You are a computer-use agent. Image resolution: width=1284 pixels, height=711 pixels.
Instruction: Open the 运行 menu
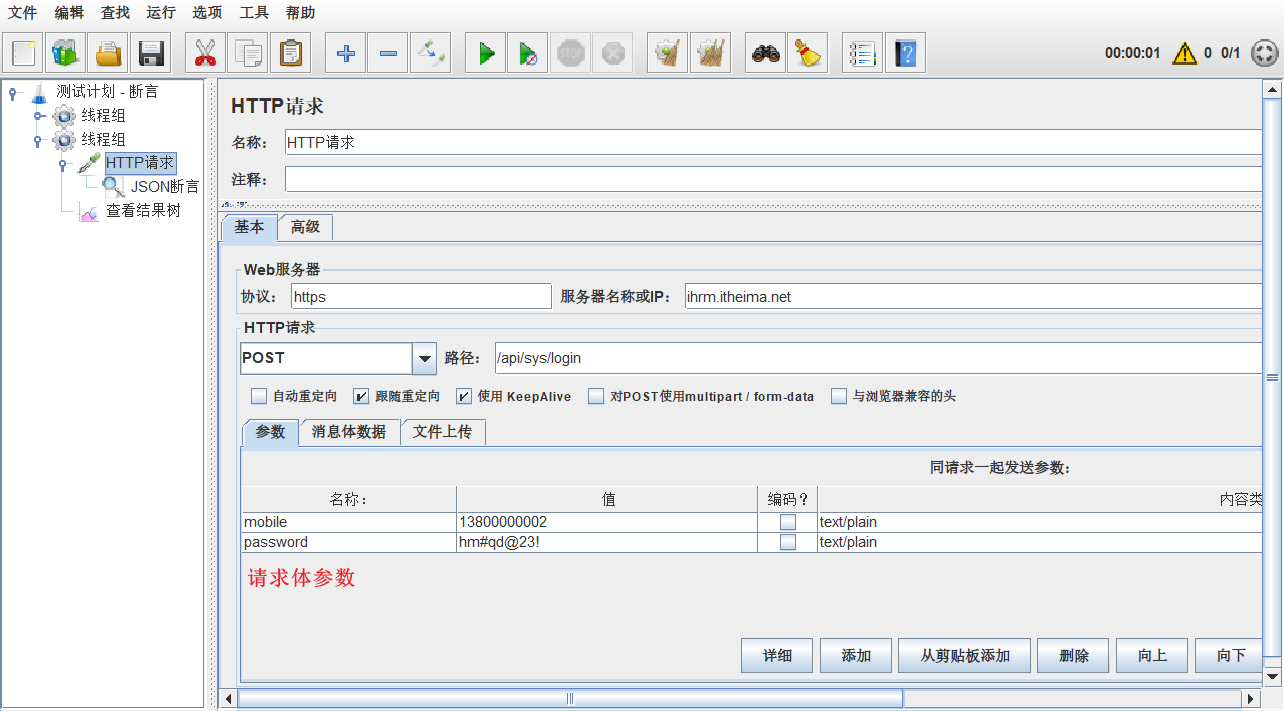(161, 13)
